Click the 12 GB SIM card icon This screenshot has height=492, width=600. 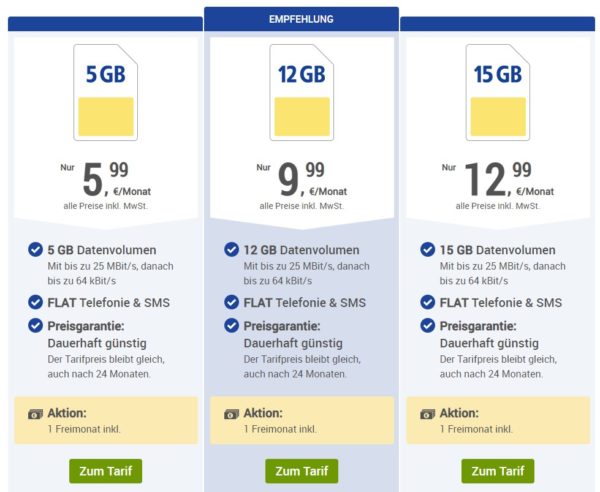click(301, 92)
